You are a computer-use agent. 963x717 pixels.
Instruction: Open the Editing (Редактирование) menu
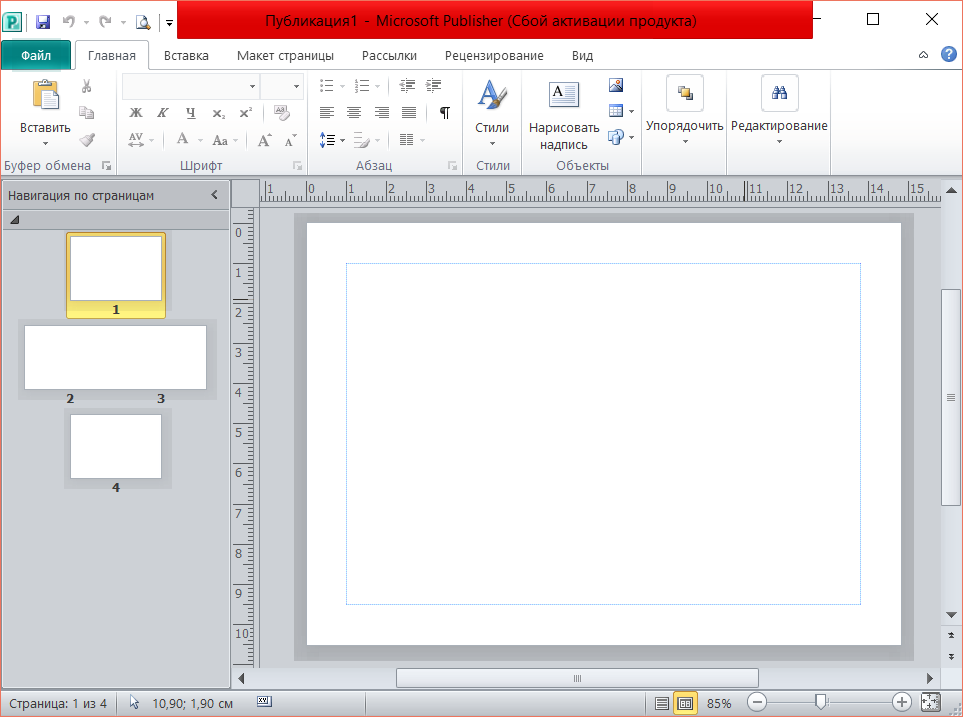tap(779, 111)
